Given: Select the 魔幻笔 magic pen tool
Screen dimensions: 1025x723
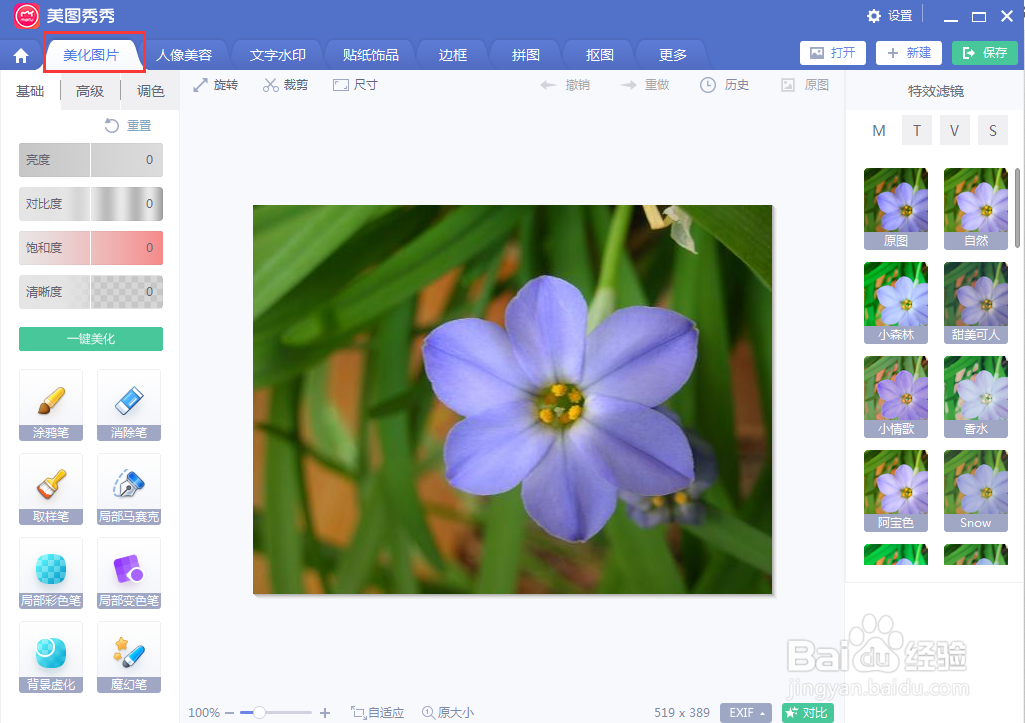Looking at the screenshot, I should 128,656.
